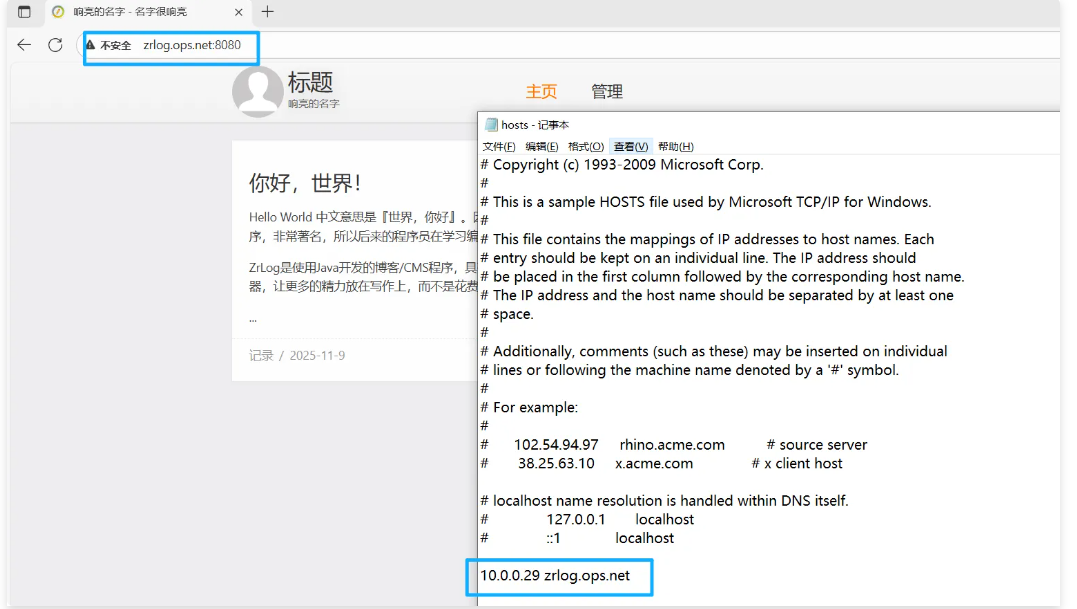Image resolution: width=1077 pixels, height=609 pixels.
Task: Click the Notepad icon in hosts title bar
Action: [491, 125]
